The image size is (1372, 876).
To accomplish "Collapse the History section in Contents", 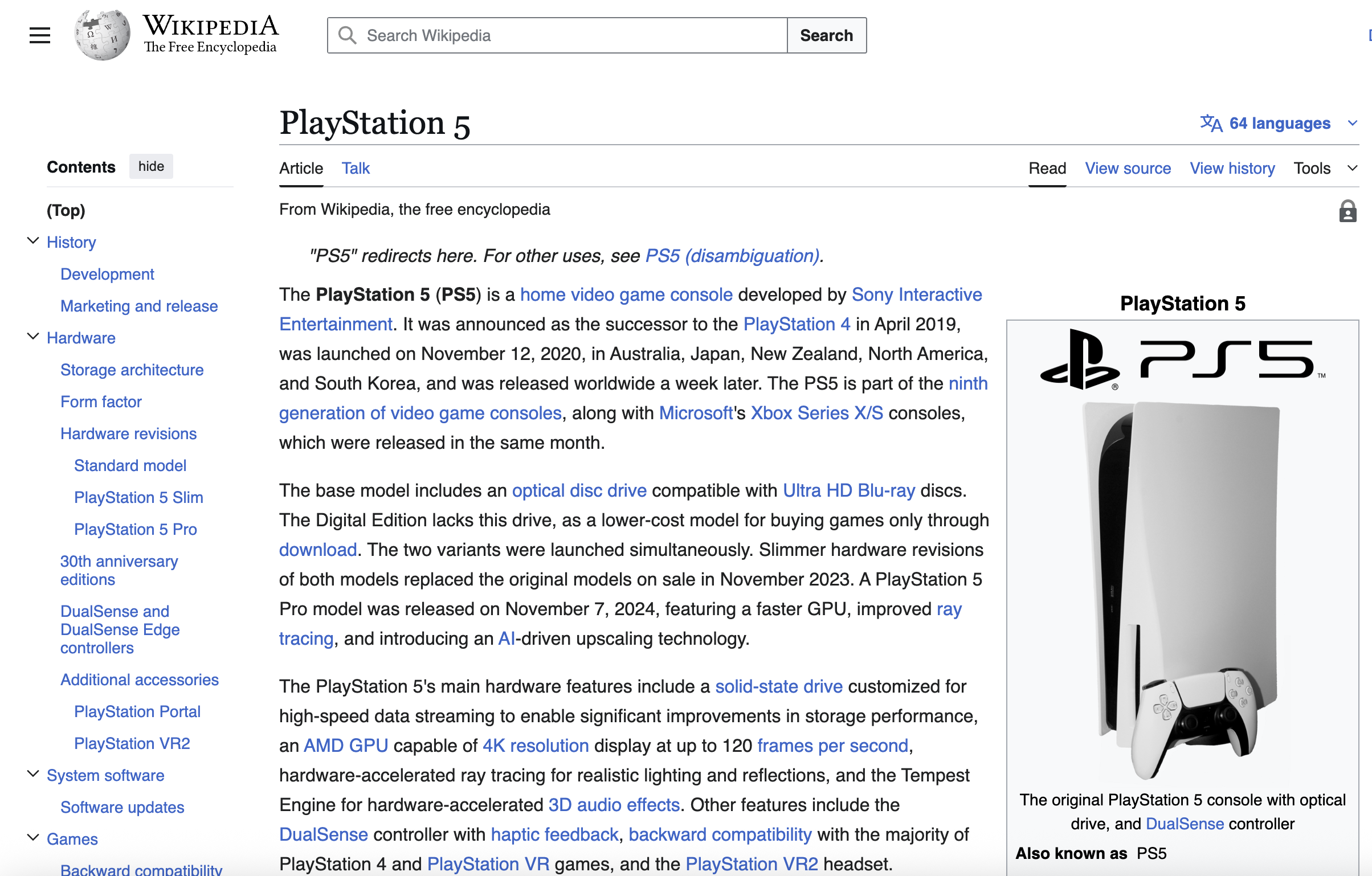I will click(x=32, y=240).
